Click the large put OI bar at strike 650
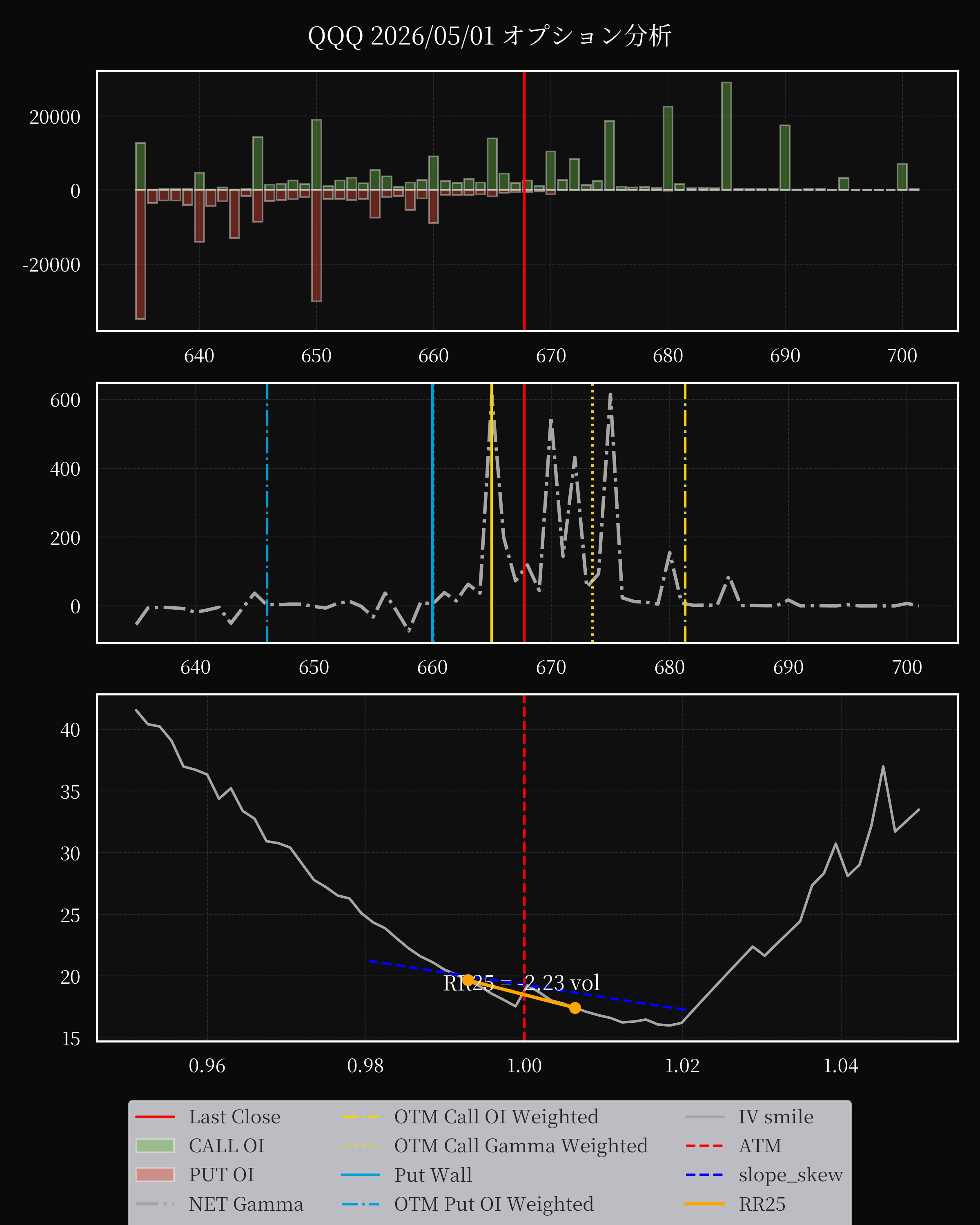The height and width of the screenshot is (1225, 980). pyautogui.click(x=316, y=245)
